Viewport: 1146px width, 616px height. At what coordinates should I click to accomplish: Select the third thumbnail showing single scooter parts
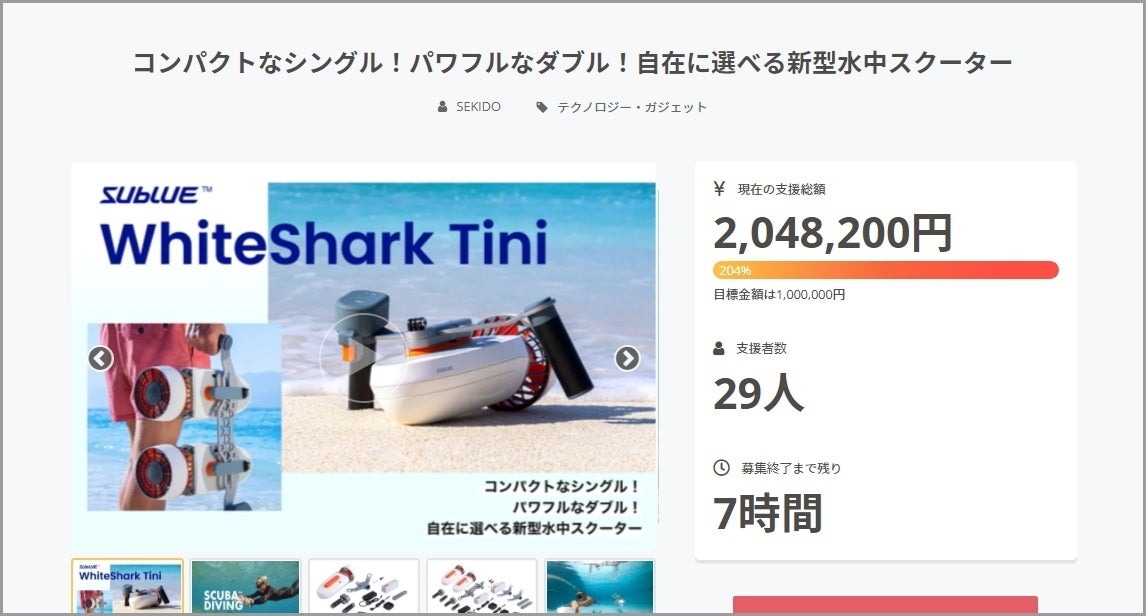(364, 586)
